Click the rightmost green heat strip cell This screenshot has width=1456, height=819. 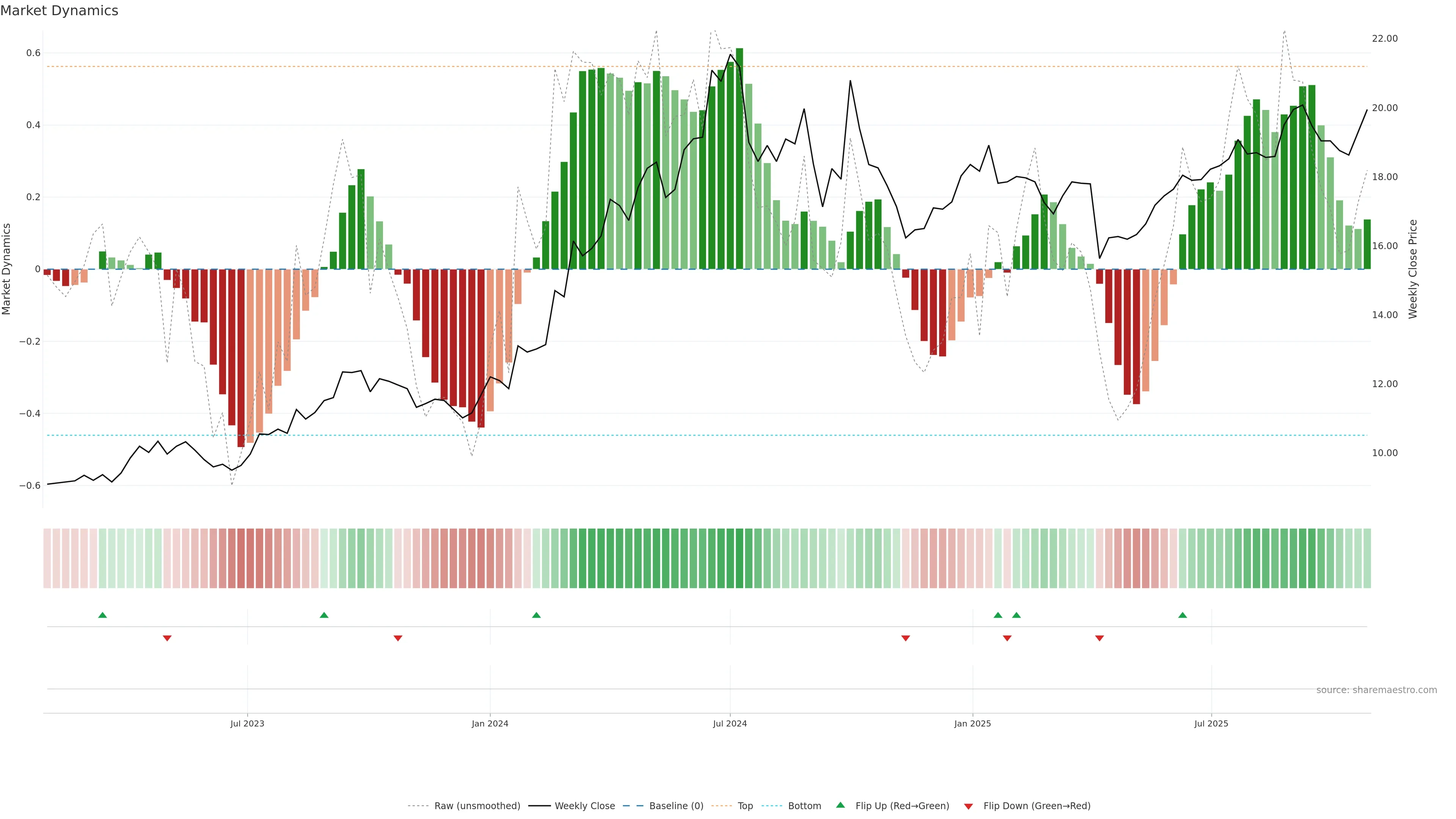(x=1367, y=558)
